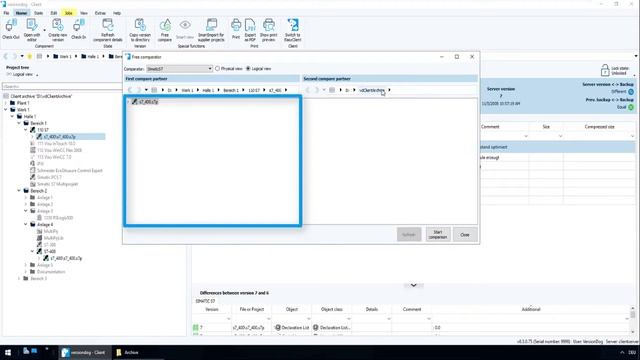Click the favorites star in main navigation bar
The image size is (640, 360).
pyautogui.click(x=30, y=56)
